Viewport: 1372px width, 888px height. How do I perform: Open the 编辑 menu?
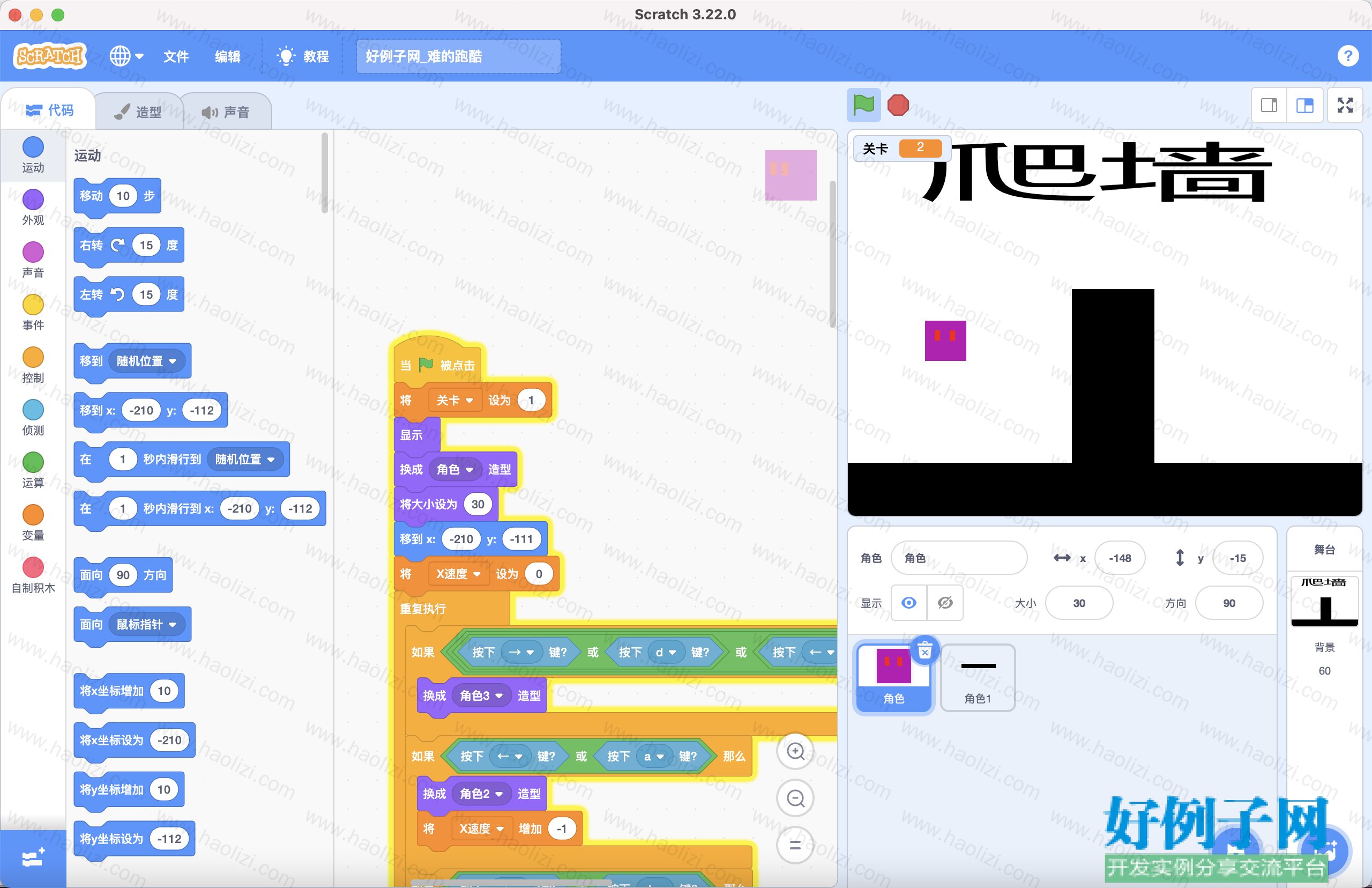228,56
